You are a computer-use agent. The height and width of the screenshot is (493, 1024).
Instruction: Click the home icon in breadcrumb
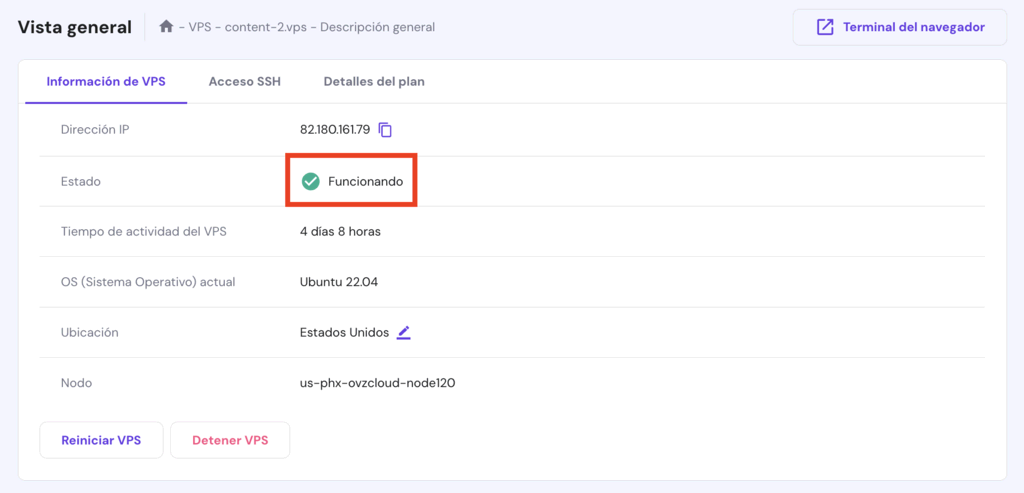[x=166, y=27]
